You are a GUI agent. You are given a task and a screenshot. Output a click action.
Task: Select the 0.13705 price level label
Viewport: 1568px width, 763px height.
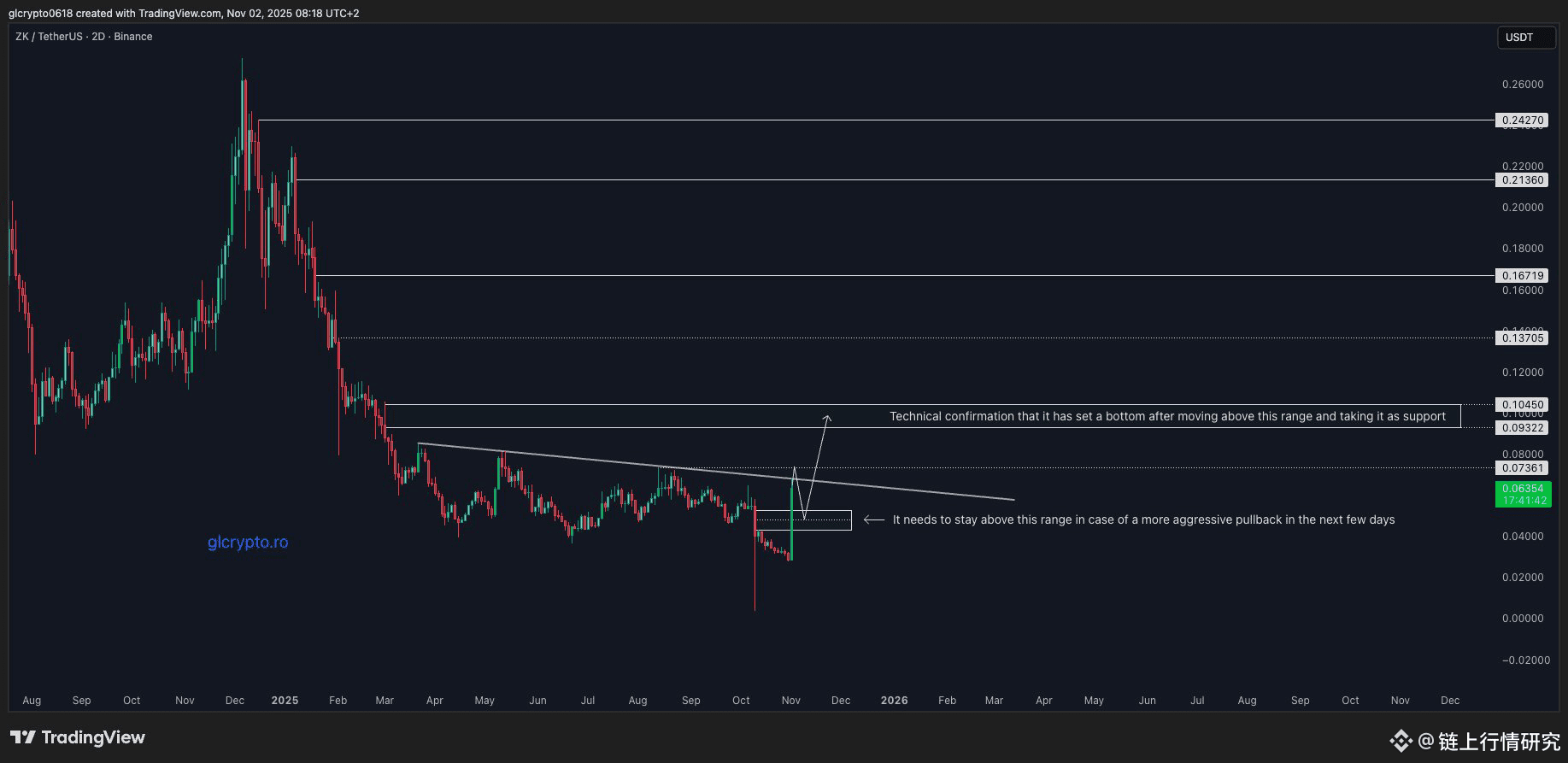[x=1523, y=338]
